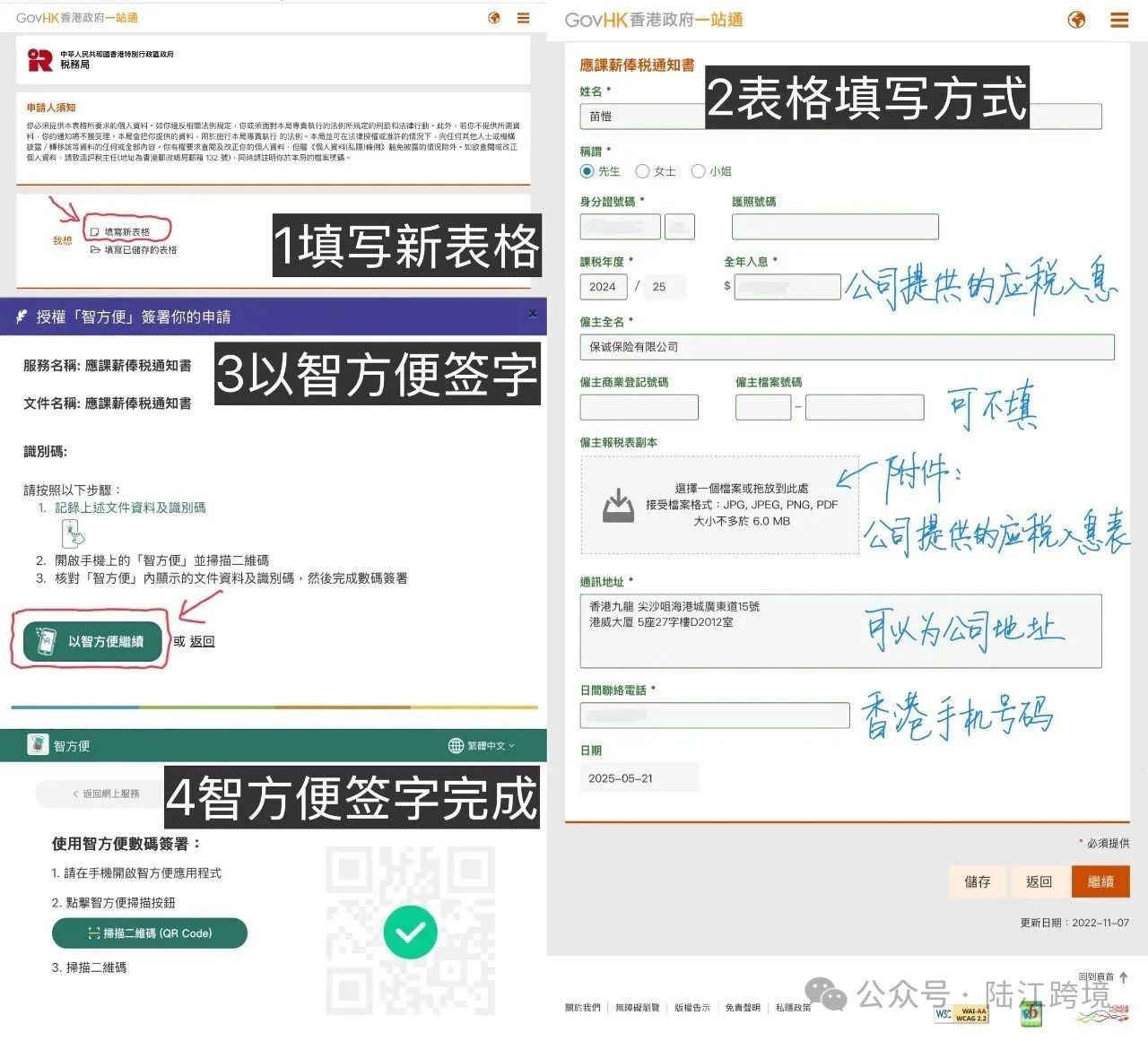Click the globe icon in left header
1148x1041 pixels.
tap(494, 18)
